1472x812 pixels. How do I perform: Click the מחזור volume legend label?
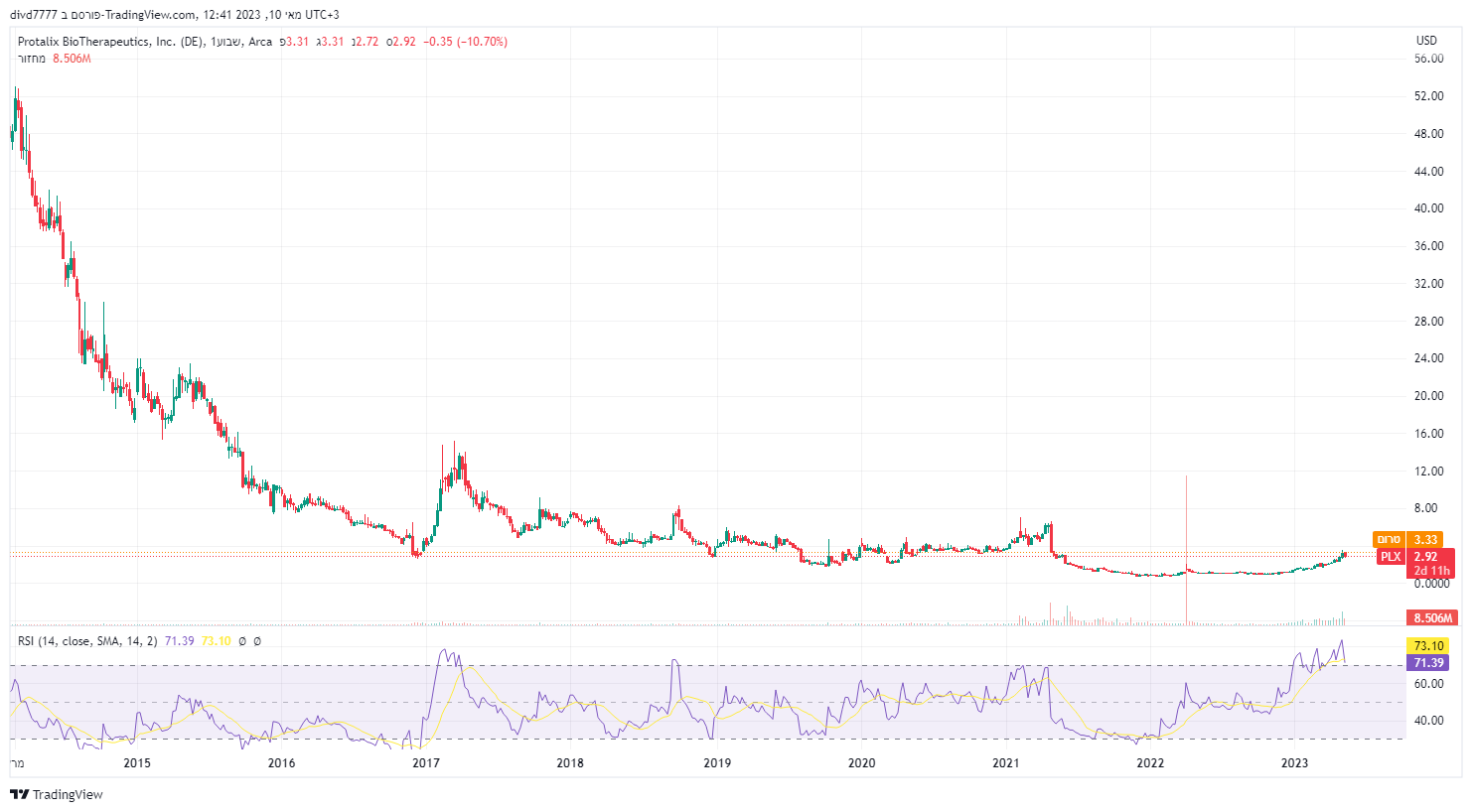point(32,59)
